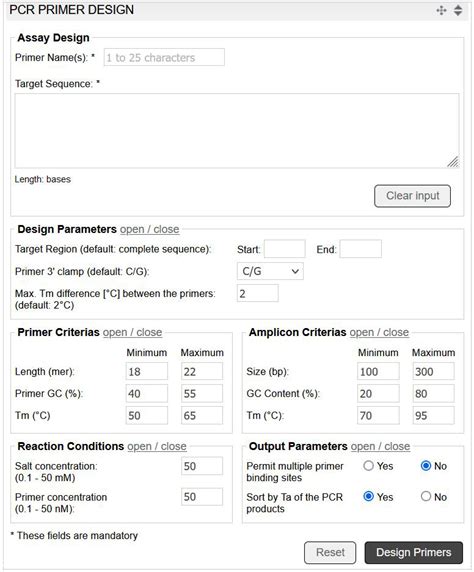Select Yes for Permit multiple primer binding sites
The width and height of the screenshot is (474, 572).
(x=369, y=465)
